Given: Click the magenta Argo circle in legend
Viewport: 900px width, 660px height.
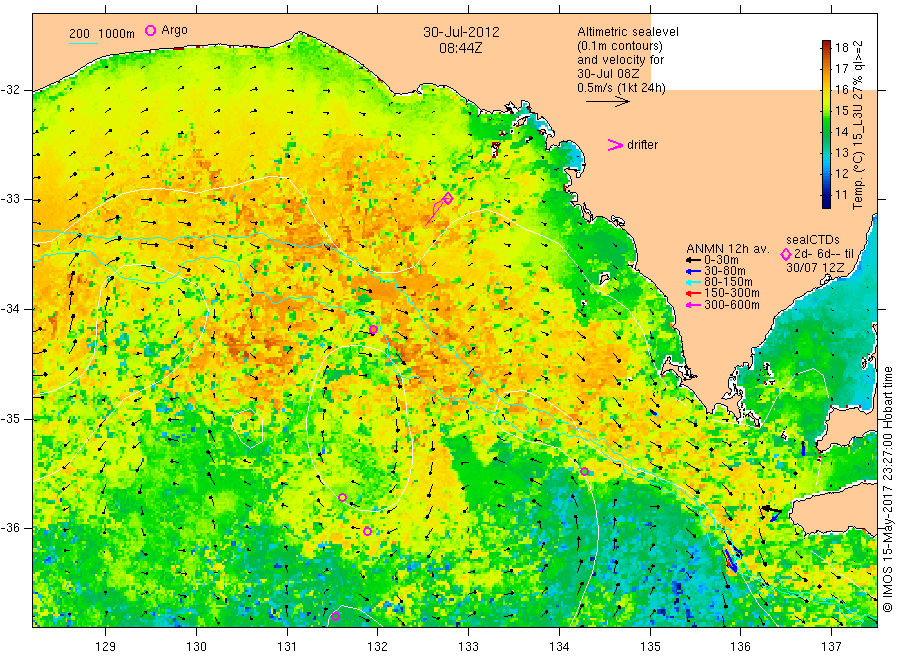Looking at the screenshot, I should [x=150, y=30].
